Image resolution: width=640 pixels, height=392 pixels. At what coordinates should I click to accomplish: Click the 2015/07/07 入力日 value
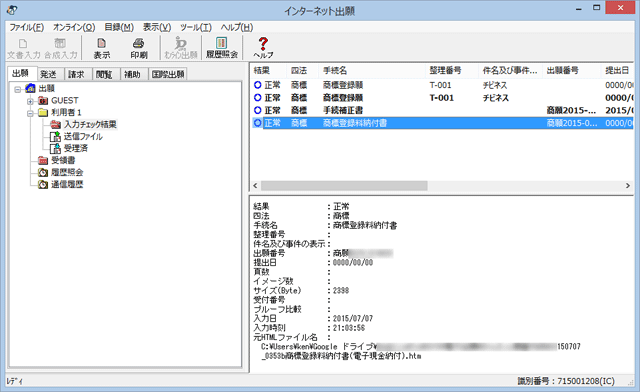tap(353, 318)
